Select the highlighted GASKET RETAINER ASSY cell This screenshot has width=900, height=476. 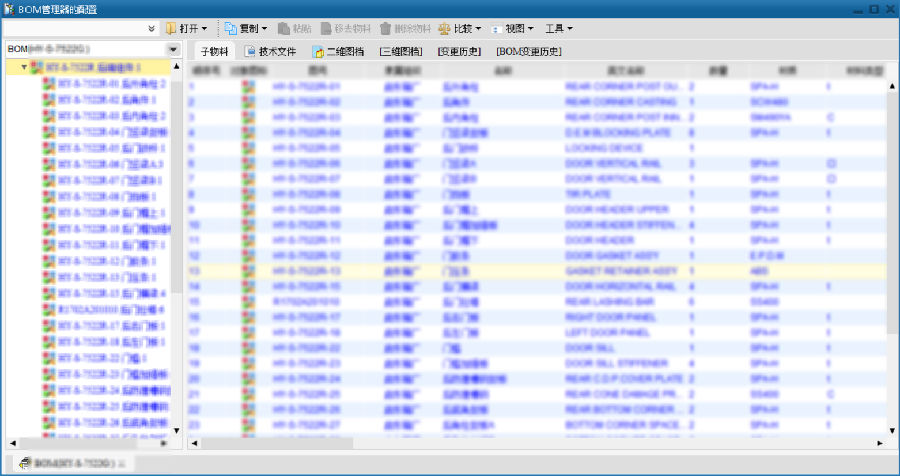pyautogui.click(x=622, y=271)
